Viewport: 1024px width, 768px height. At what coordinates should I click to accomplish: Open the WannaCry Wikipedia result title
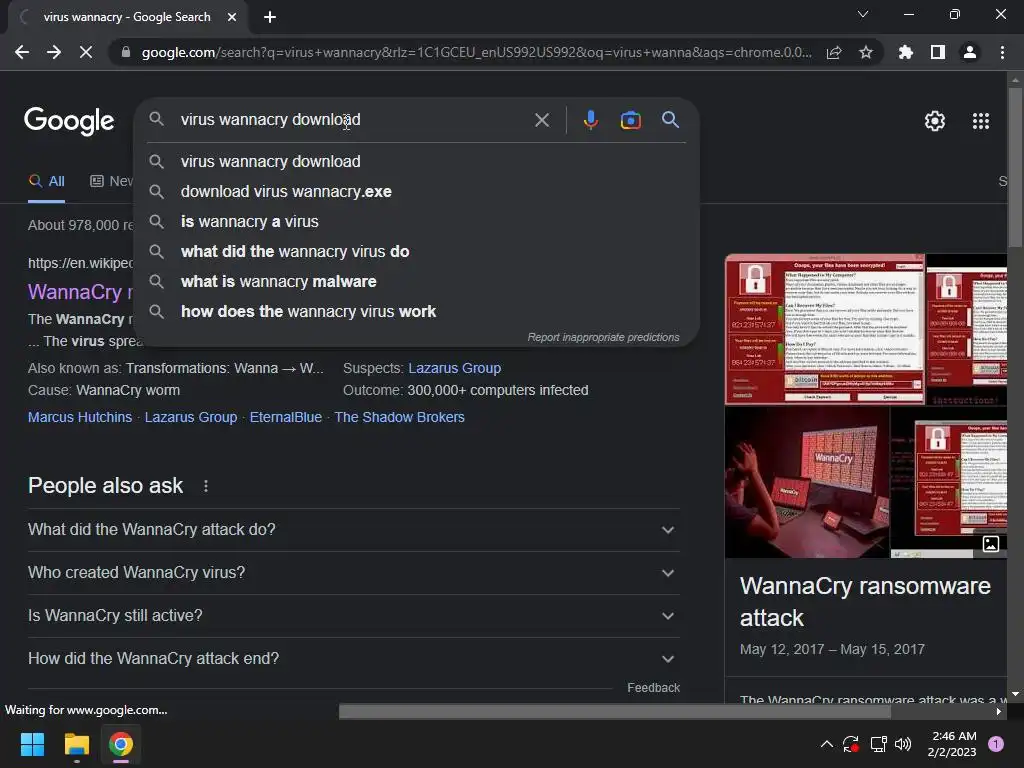(x=80, y=292)
